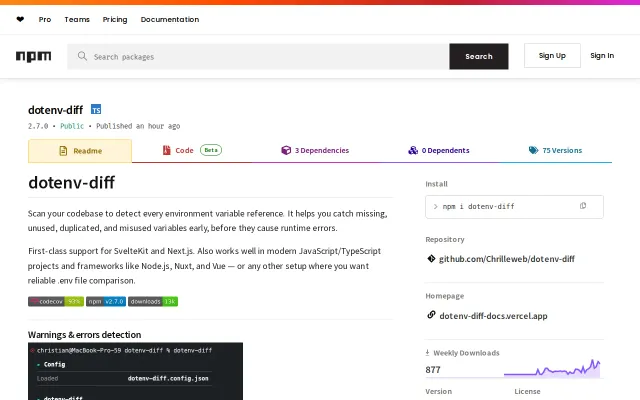Click the link icon beside homepage URL

pyautogui.click(x=431, y=315)
